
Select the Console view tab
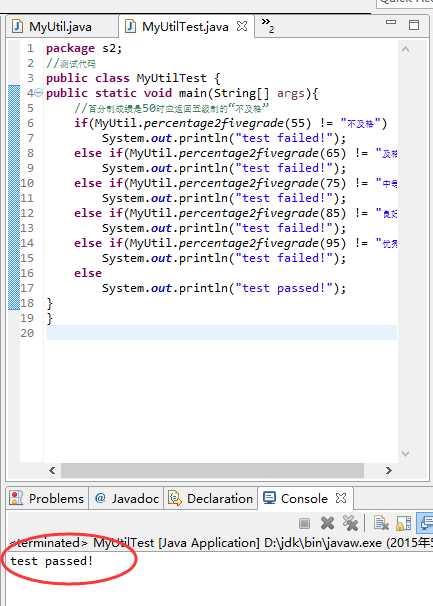coord(304,499)
